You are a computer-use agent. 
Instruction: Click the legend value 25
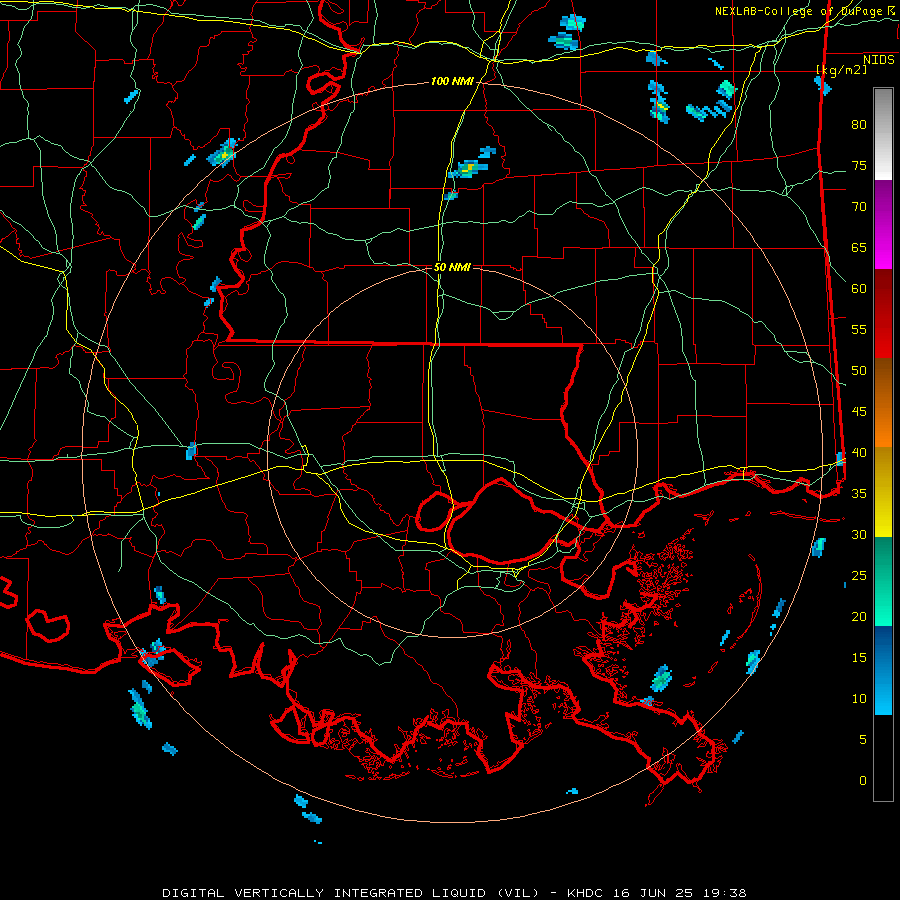pyautogui.click(x=859, y=576)
